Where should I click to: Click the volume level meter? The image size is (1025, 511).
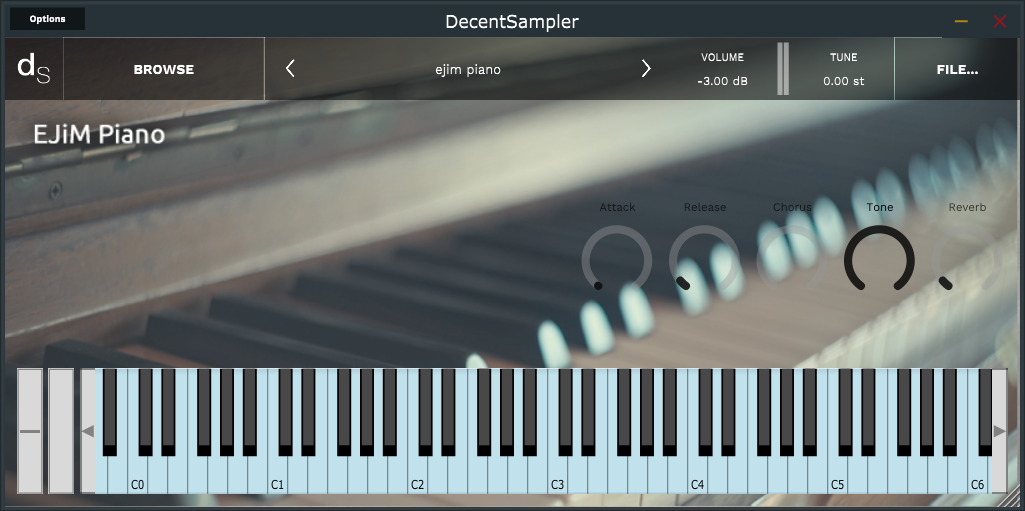782,69
